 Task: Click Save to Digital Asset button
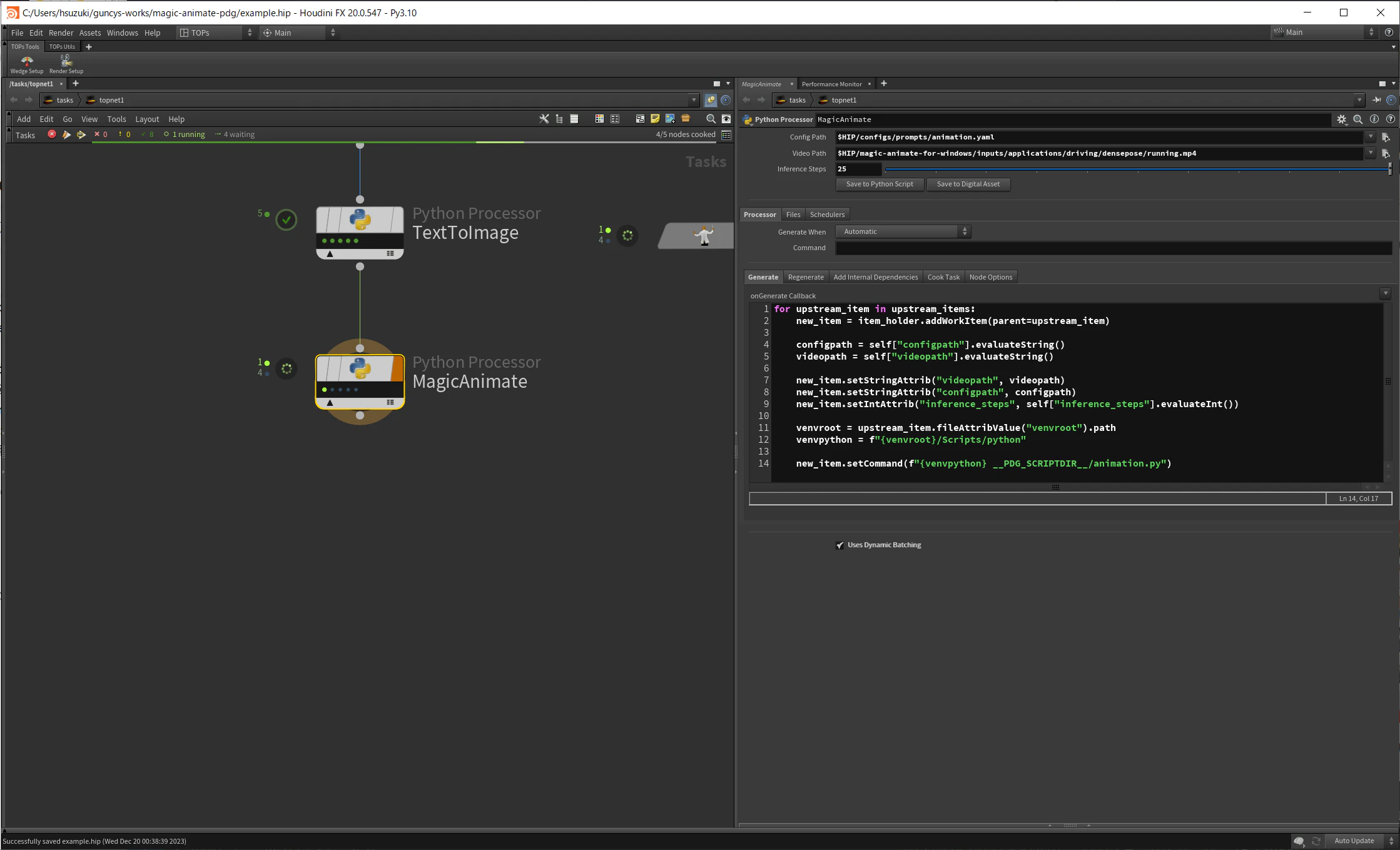coord(968,184)
